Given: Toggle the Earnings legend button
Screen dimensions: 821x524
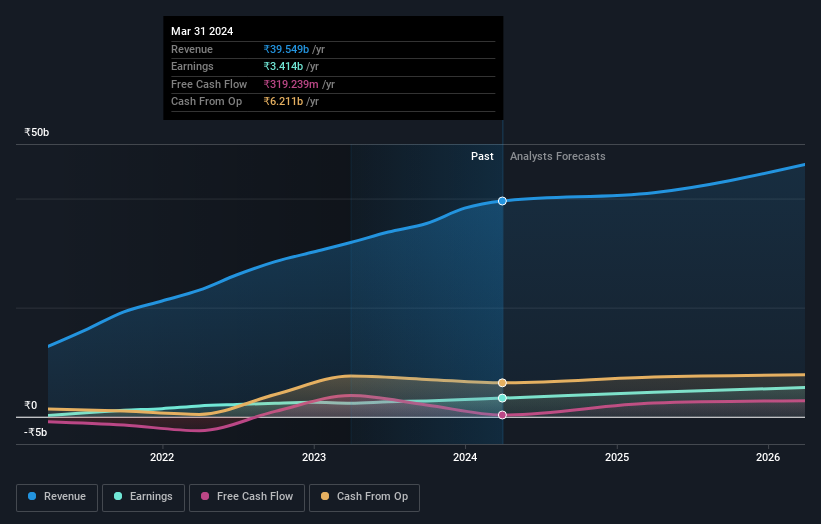Looking at the screenshot, I should (143, 497).
